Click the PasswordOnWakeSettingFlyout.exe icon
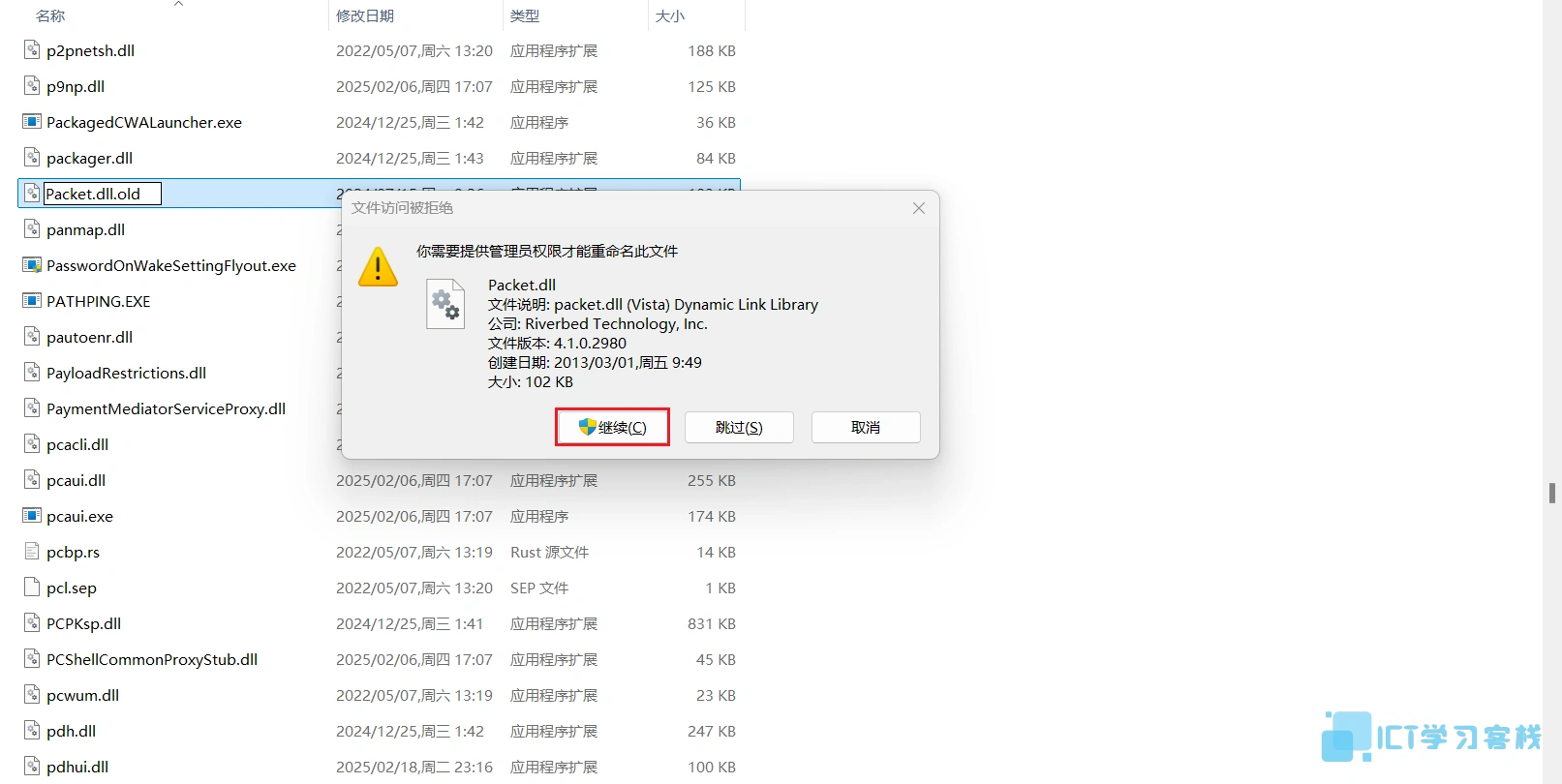 [x=32, y=265]
